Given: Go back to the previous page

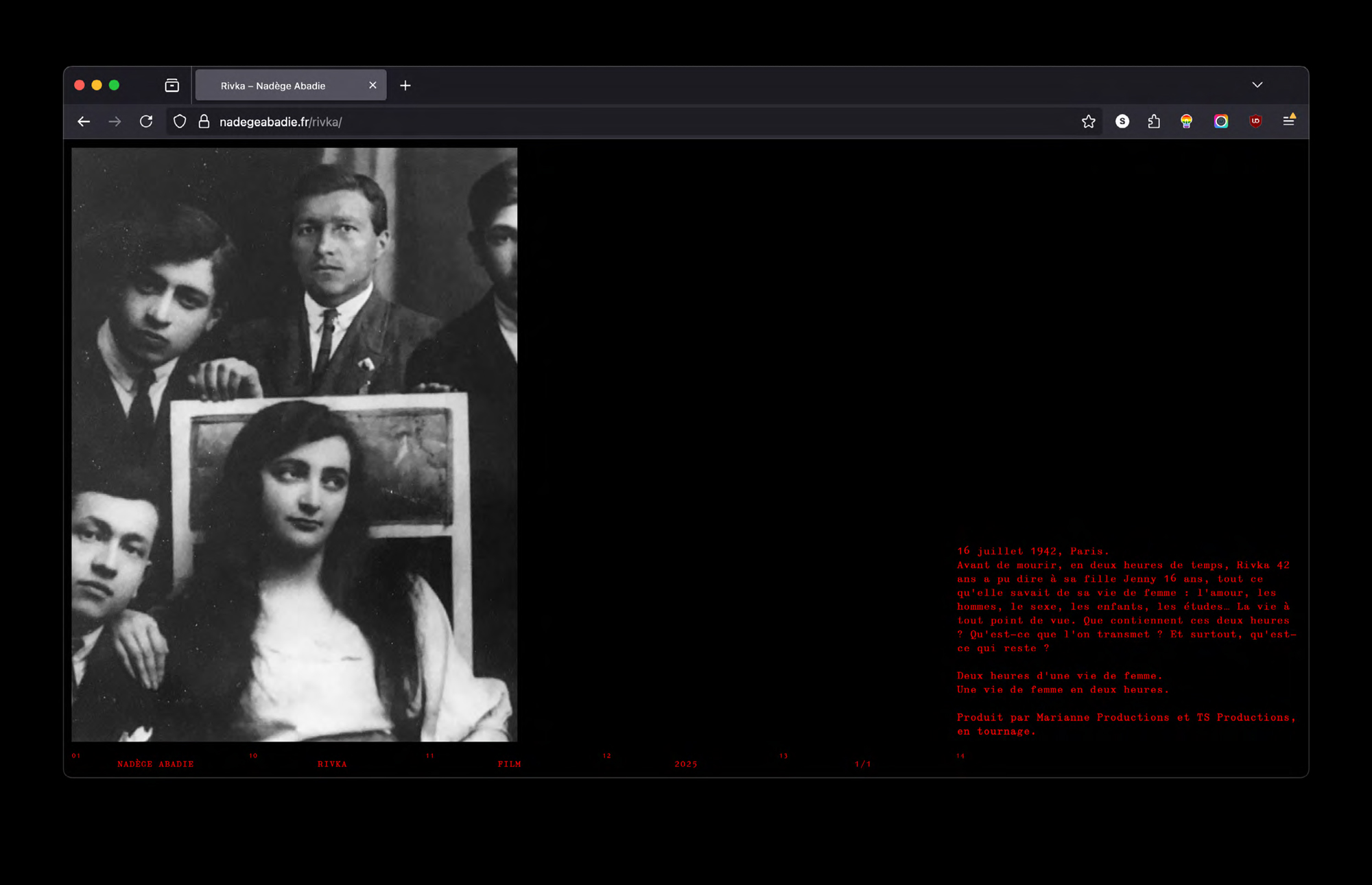Looking at the screenshot, I should (x=84, y=121).
